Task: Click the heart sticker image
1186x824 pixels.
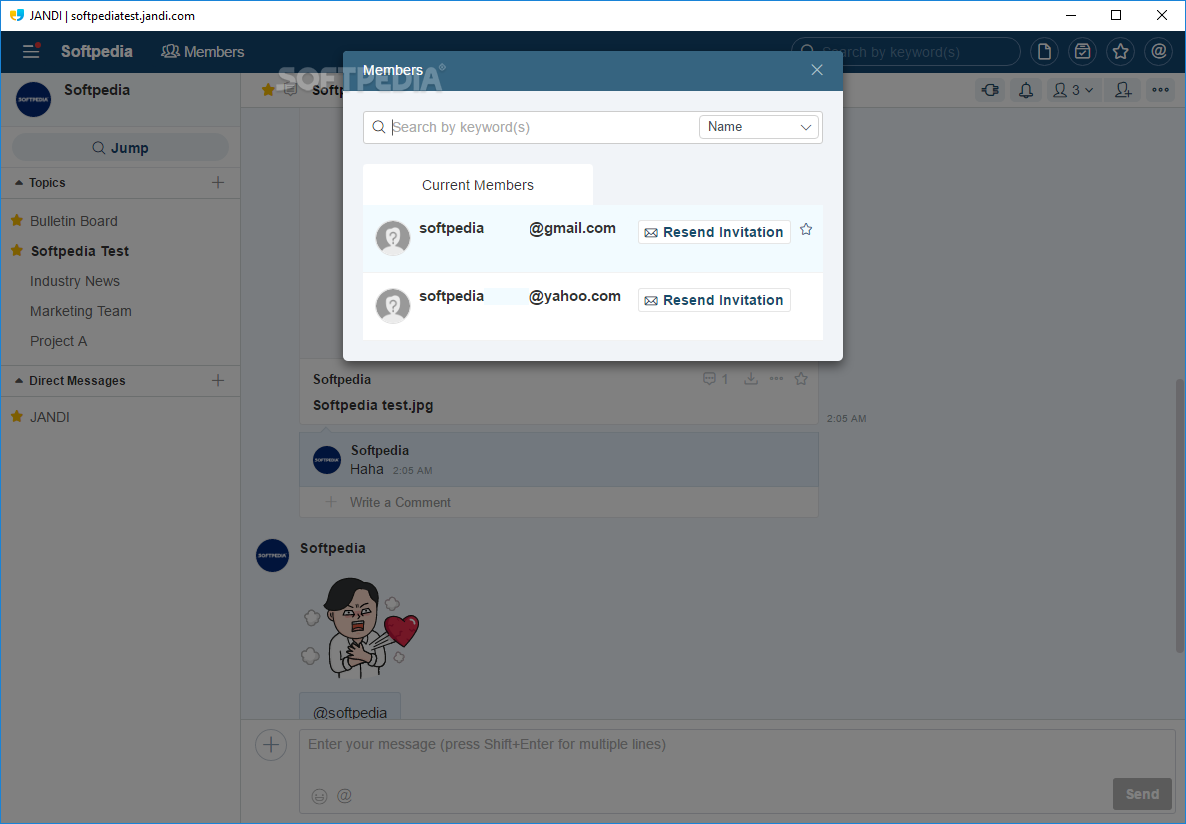Action: 361,628
